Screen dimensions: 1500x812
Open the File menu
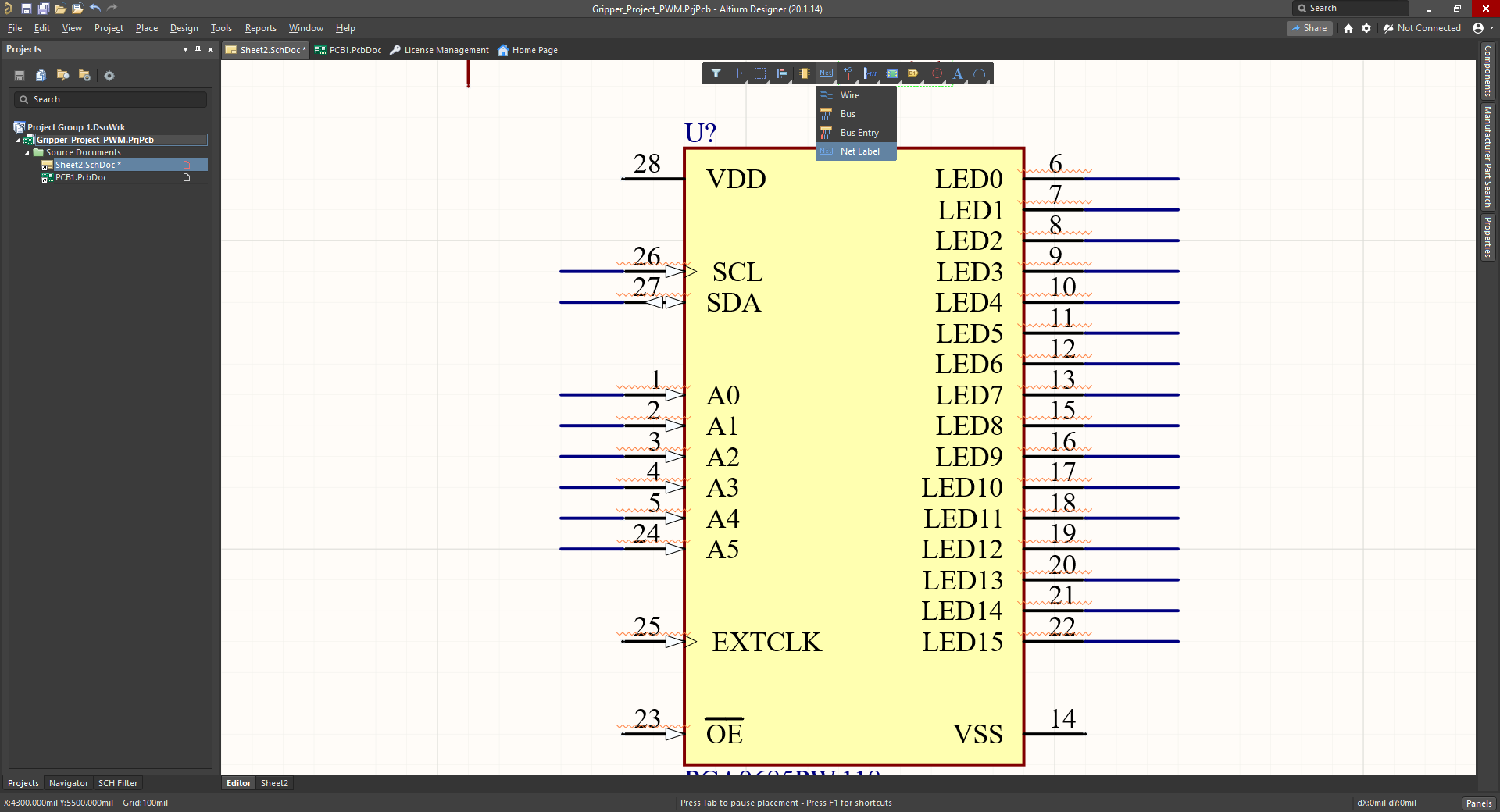coord(15,28)
